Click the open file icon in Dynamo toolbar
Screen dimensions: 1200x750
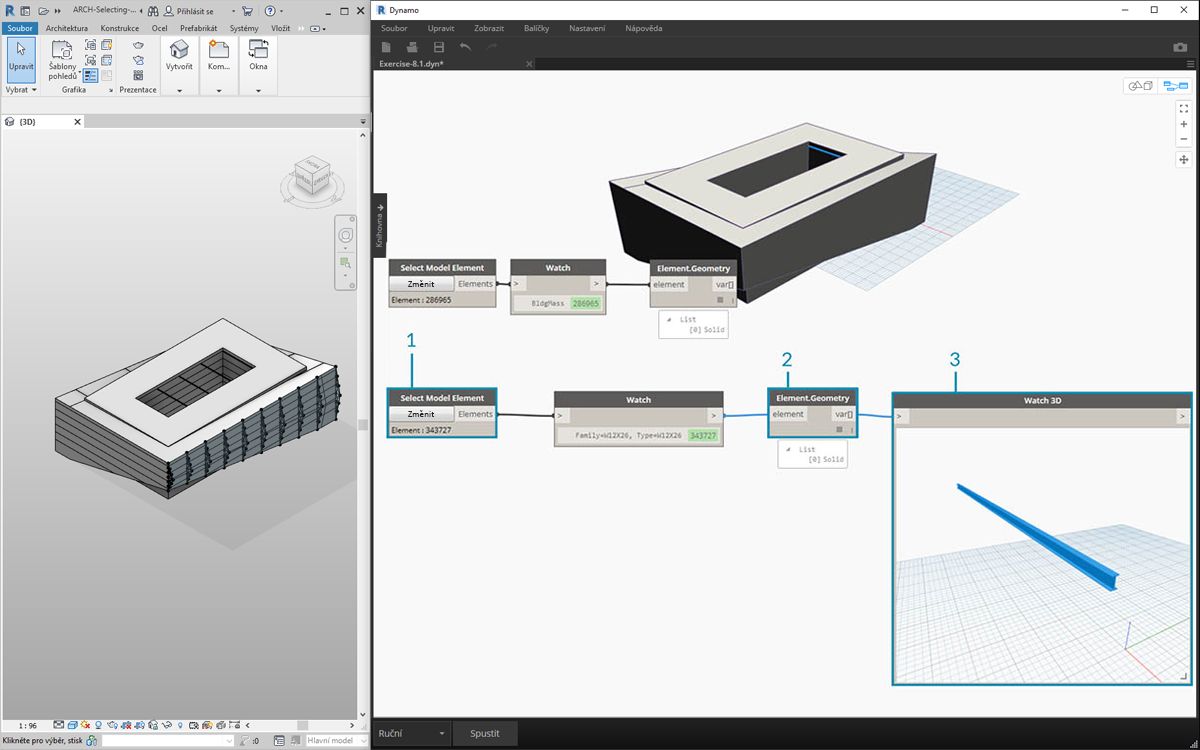point(412,47)
